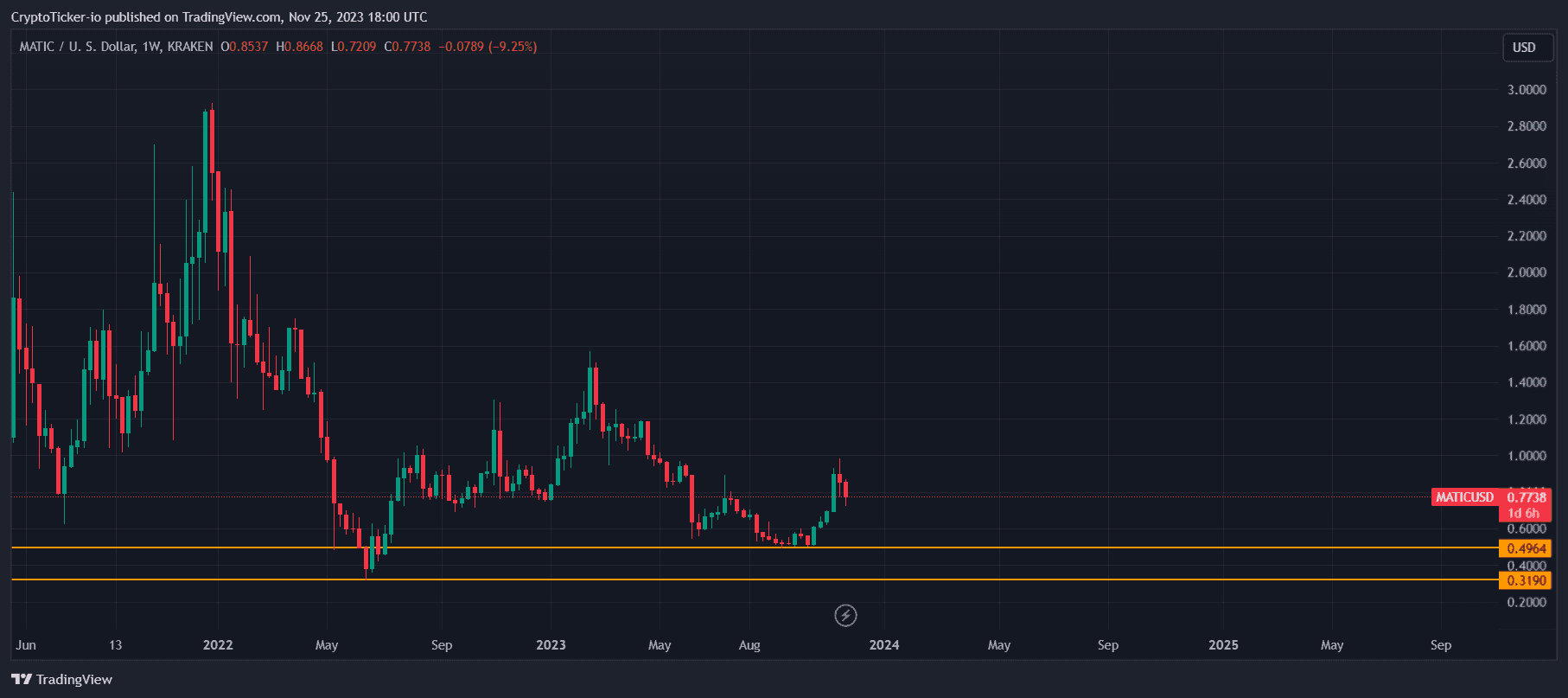Click the 2024 label on time axis
1568x698 pixels.
pyautogui.click(x=883, y=645)
